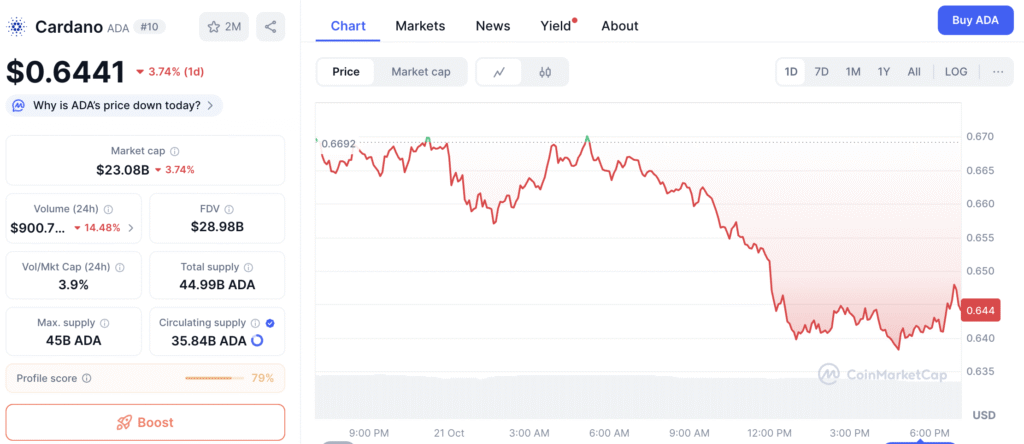
Task: Select the 1Y time range
Action: [x=884, y=72]
